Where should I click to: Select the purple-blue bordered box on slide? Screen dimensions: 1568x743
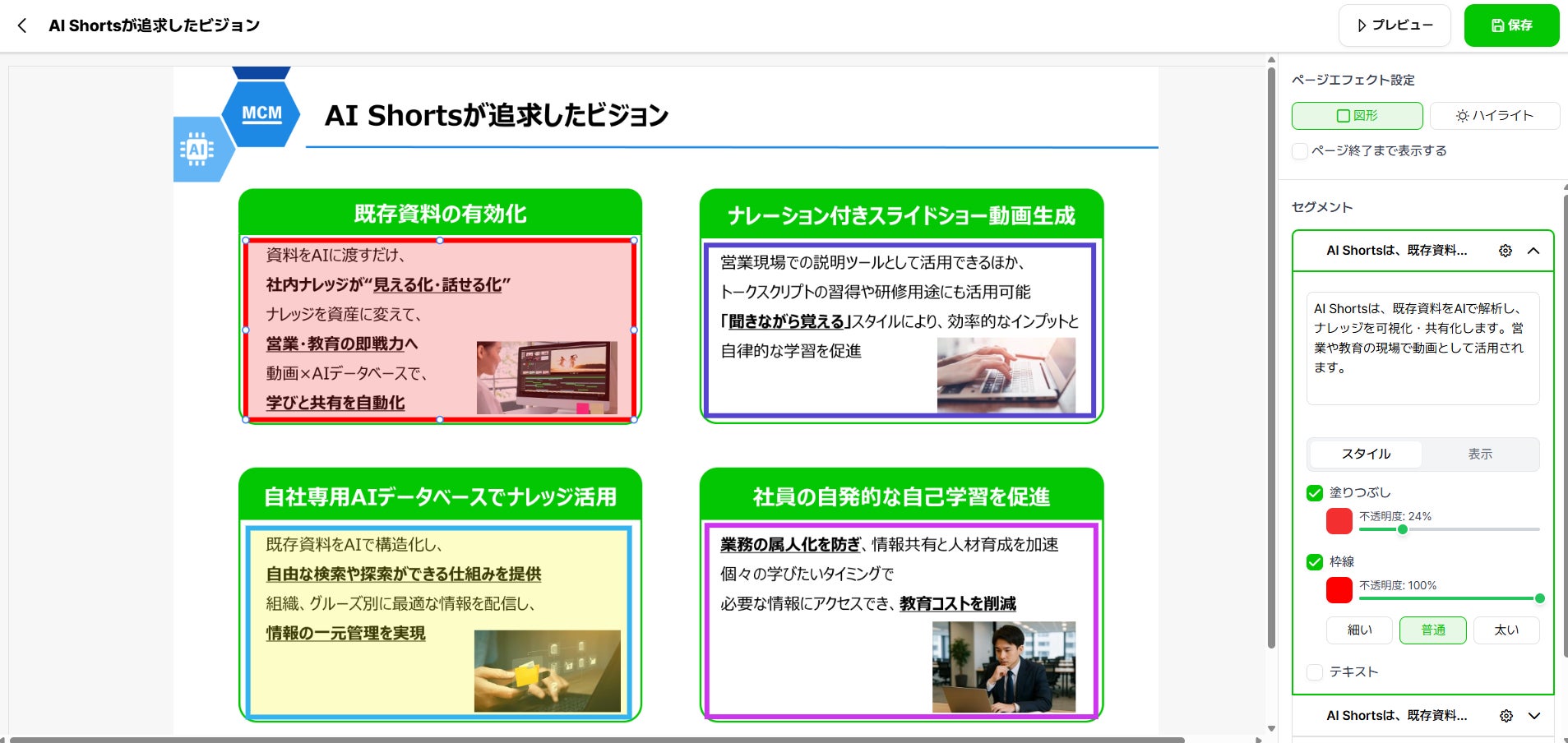click(900, 330)
